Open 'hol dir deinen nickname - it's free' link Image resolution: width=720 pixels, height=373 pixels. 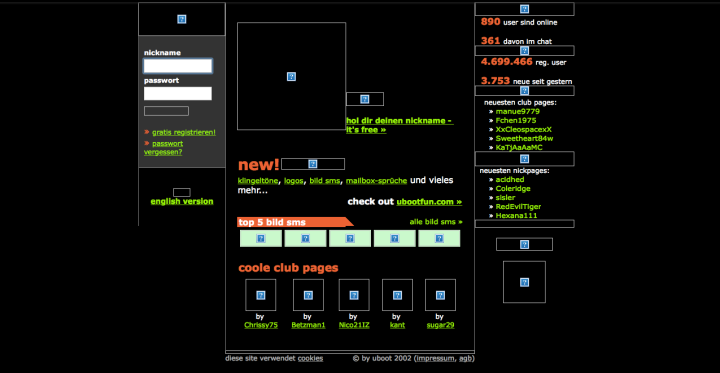click(399, 125)
